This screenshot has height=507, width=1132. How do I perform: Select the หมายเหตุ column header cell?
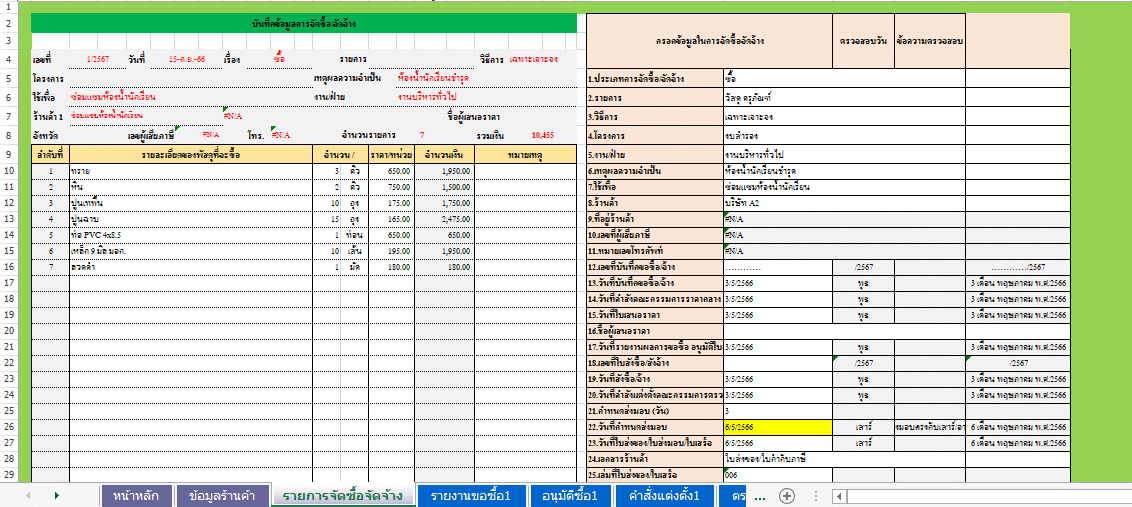tap(526, 154)
